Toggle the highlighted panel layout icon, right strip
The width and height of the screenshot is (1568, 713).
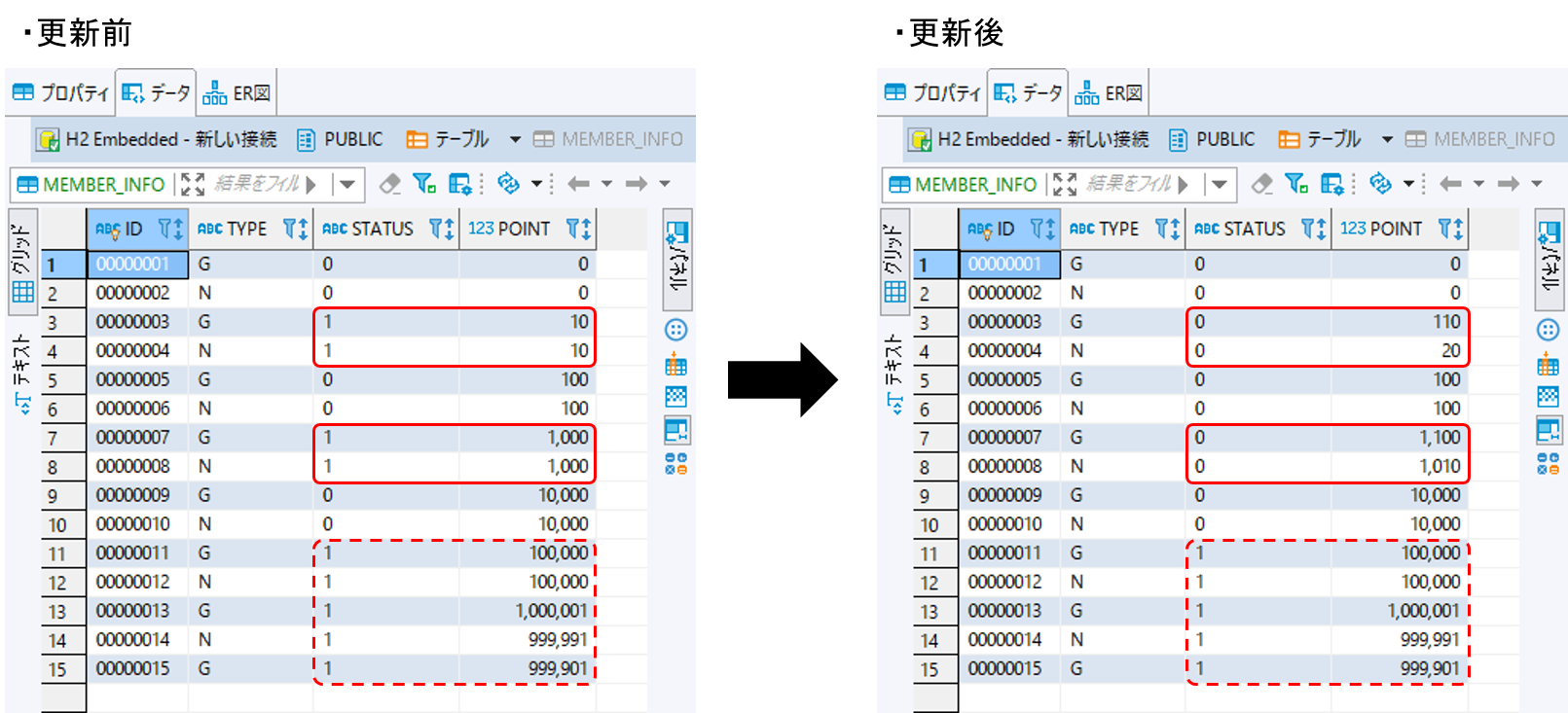1549,430
